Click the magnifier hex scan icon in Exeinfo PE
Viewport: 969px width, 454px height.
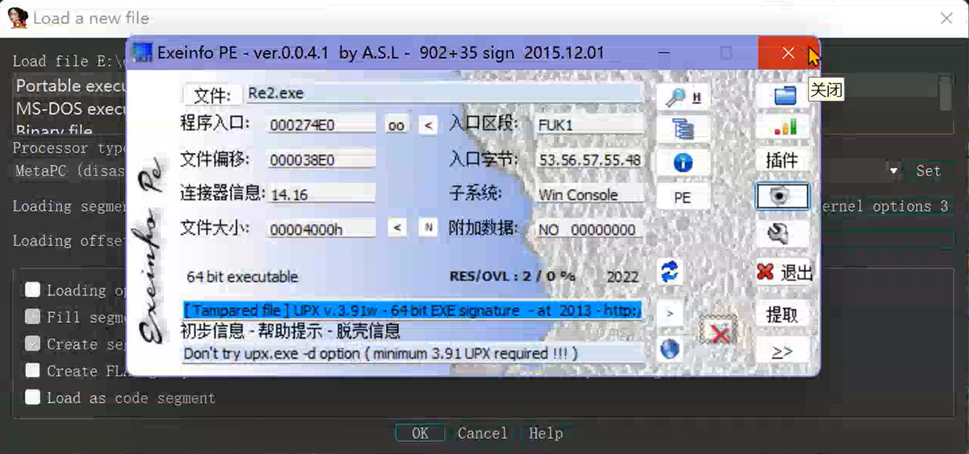point(683,96)
